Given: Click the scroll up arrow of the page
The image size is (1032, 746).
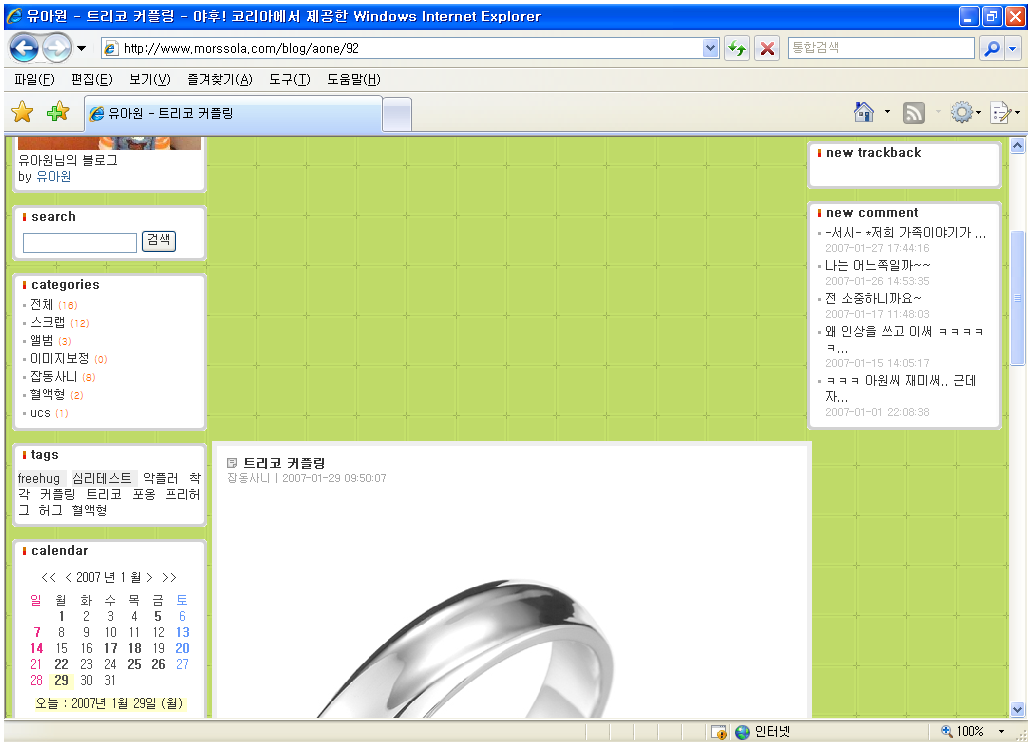Looking at the screenshot, I should pyautogui.click(x=1018, y=145).
